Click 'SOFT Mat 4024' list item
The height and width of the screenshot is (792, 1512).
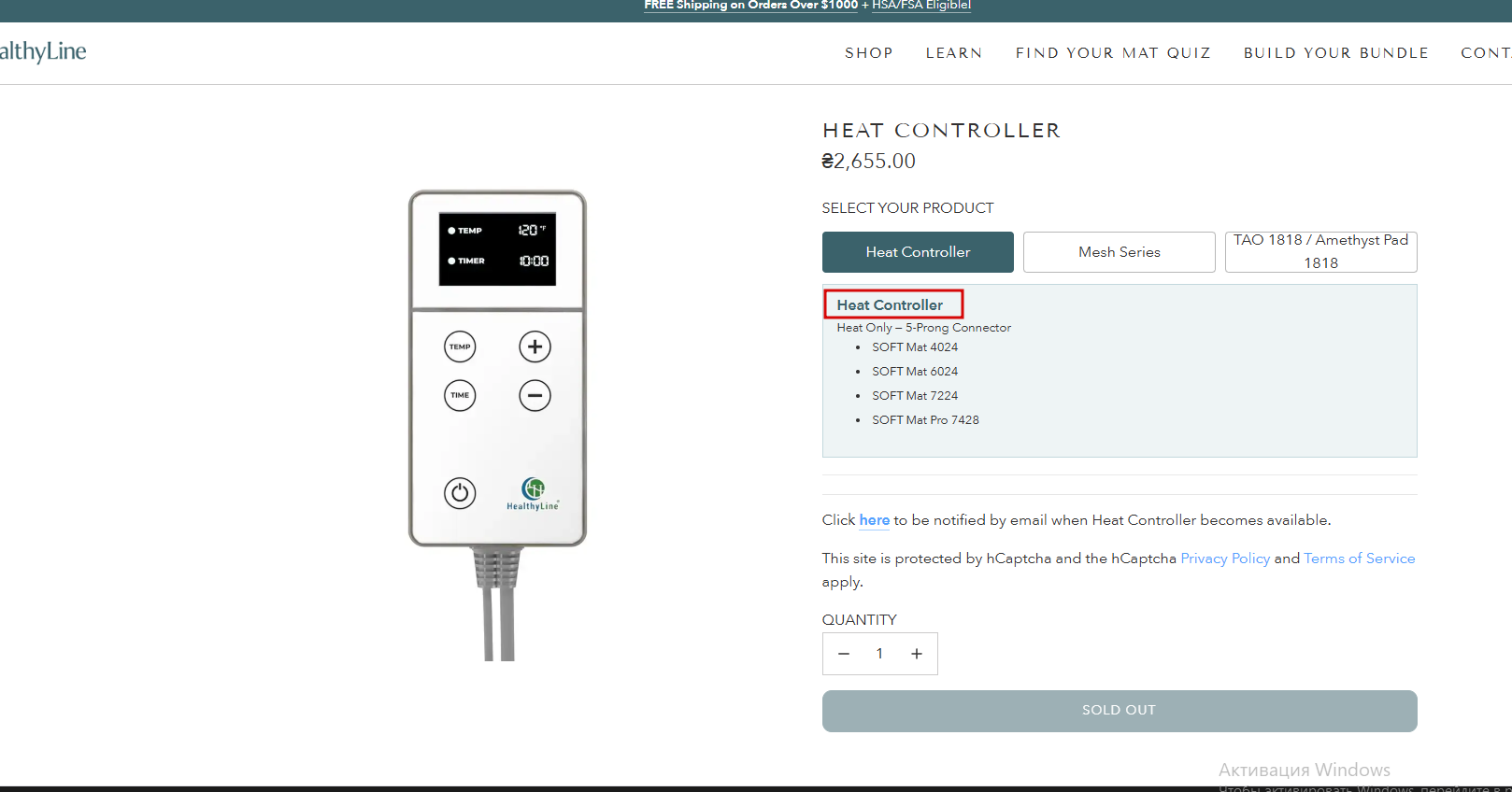915,347
